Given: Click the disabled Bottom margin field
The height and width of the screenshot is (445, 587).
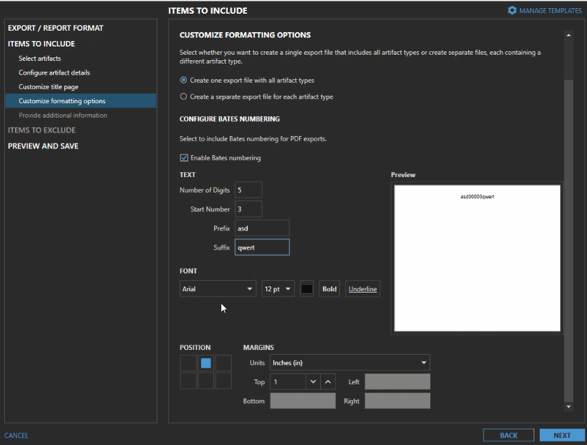Looking at the screenshot, I should point(303,401).
